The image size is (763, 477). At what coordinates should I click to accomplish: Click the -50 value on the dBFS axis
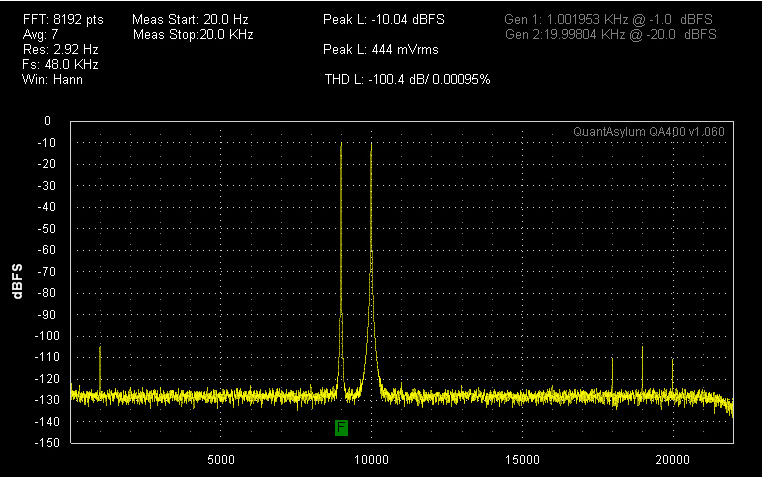point(47,229)
